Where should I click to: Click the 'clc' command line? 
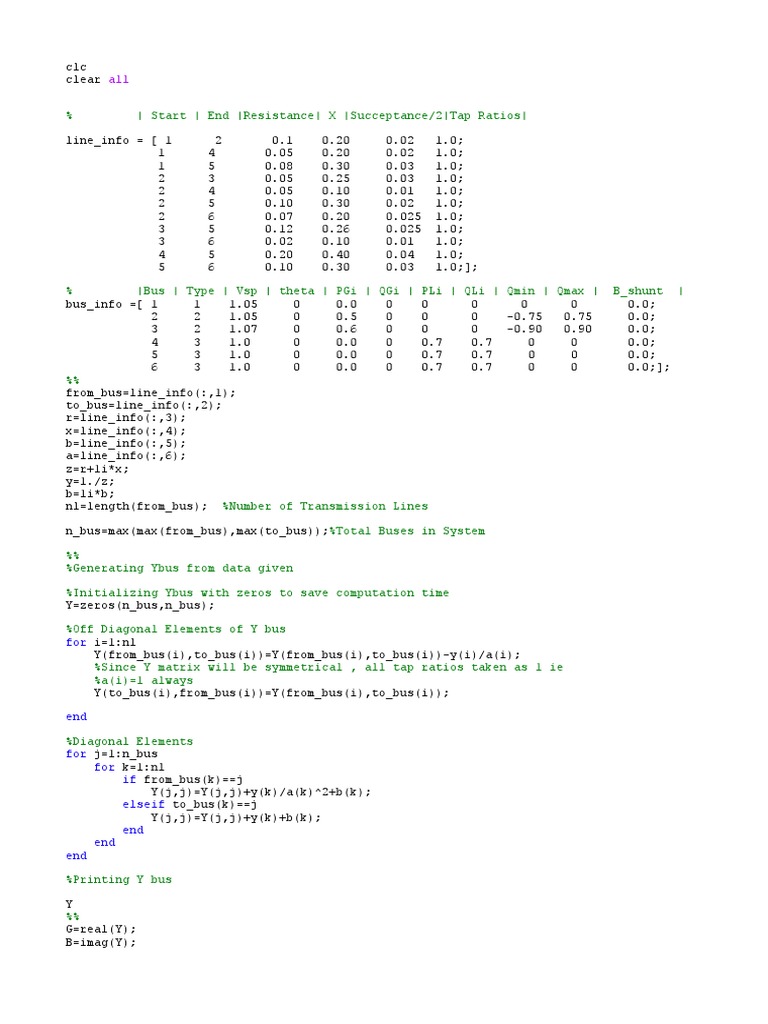coord(76,67)
